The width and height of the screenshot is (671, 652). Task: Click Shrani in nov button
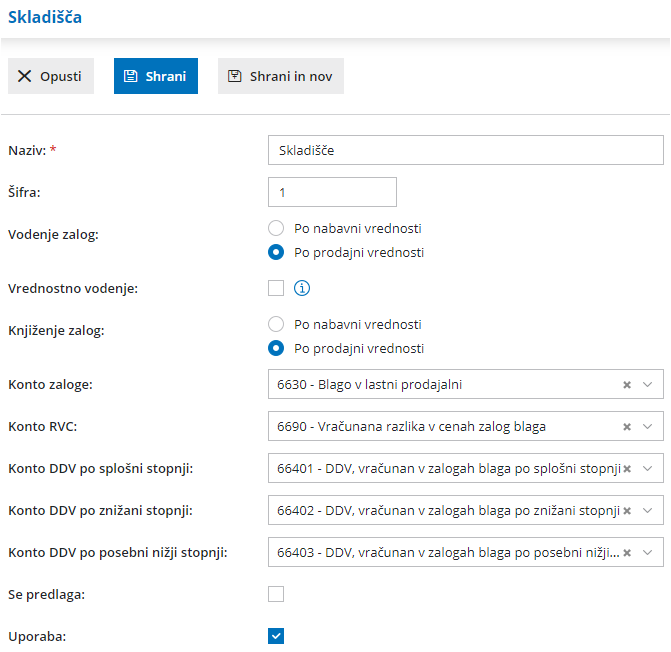[281, 76]
